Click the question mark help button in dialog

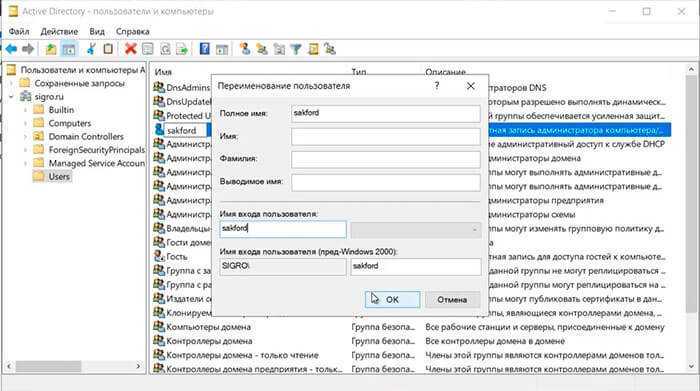[437, 86]
